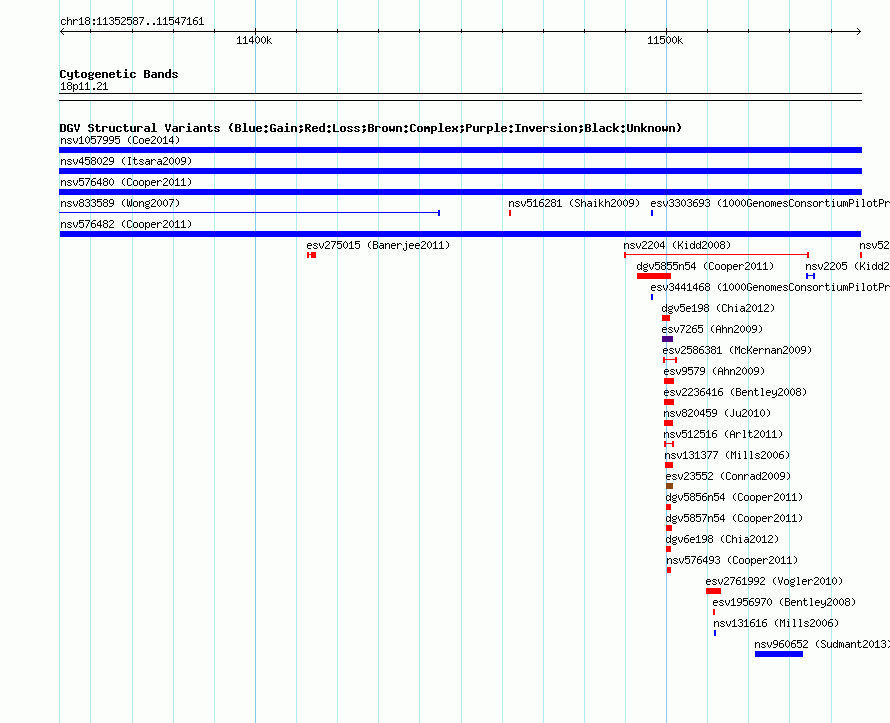
Task: Open the nsv131616 (Mills2006) label
Action: point(776,623)
